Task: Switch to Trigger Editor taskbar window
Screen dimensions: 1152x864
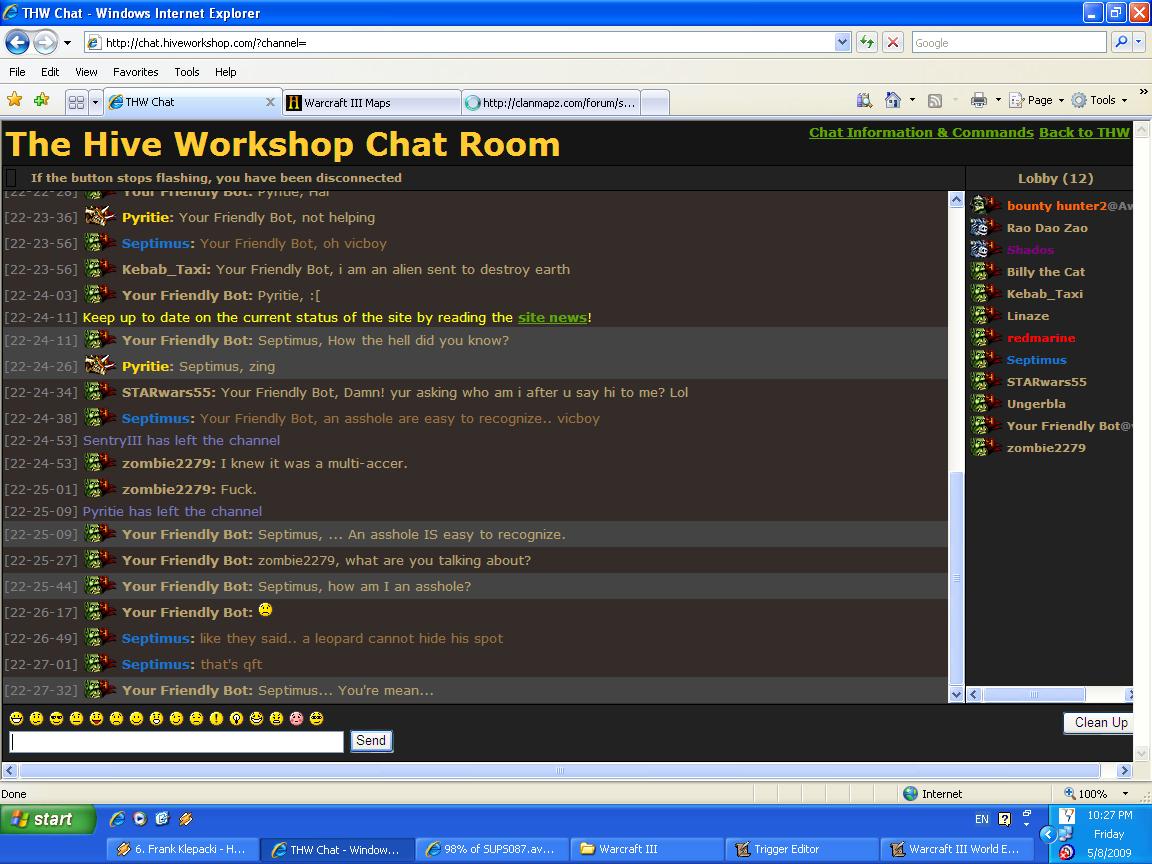Action: coord(803,849)
